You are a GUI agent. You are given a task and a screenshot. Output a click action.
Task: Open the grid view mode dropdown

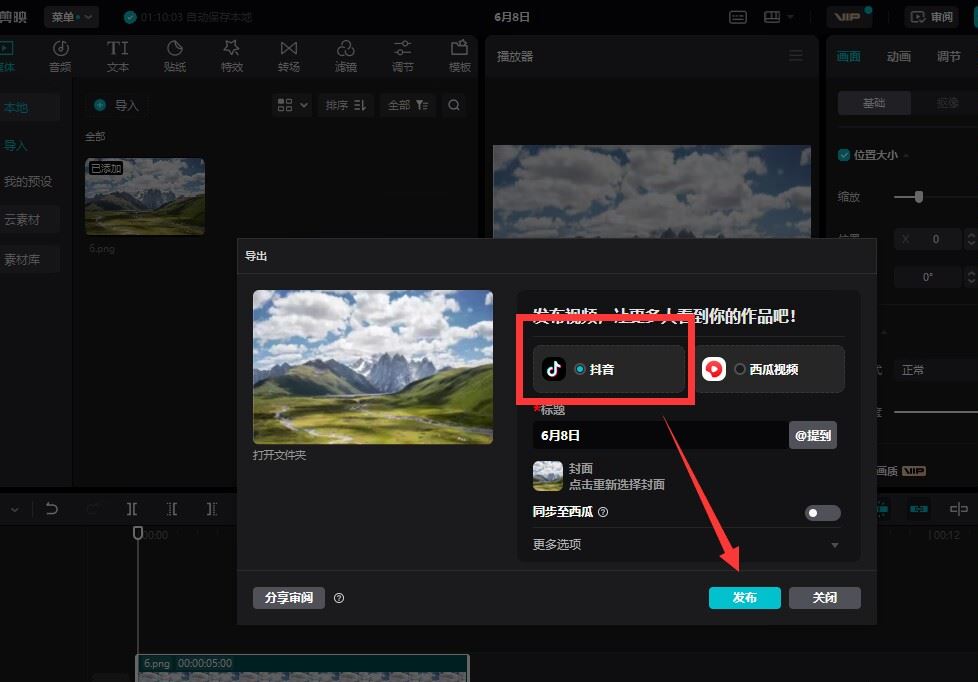292,105
